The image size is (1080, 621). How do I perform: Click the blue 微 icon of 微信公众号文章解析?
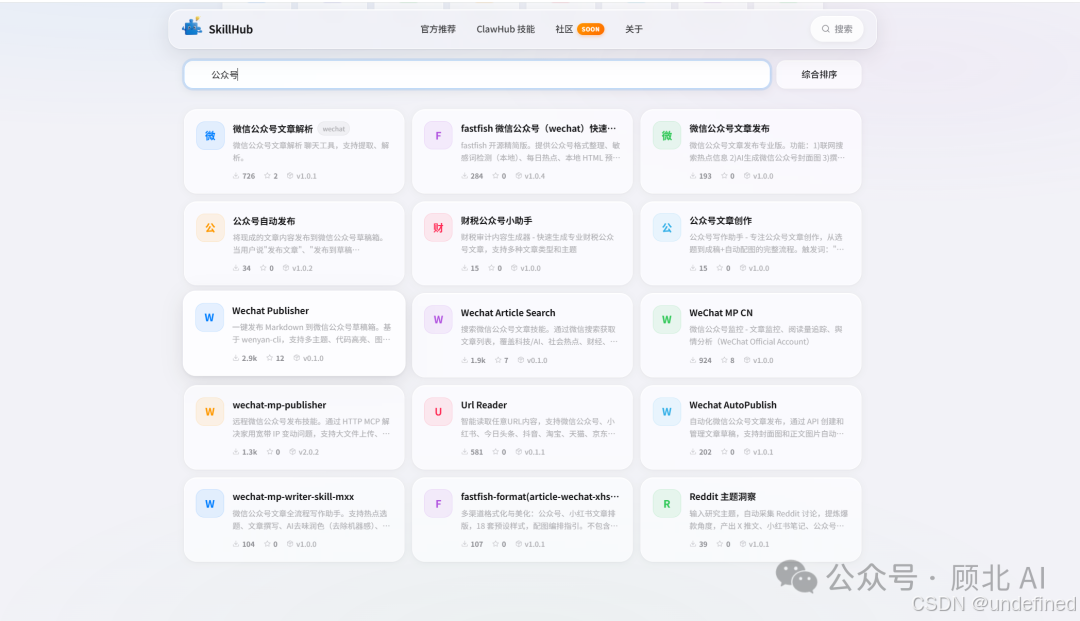pyautogui.click(x=210, y=136)
